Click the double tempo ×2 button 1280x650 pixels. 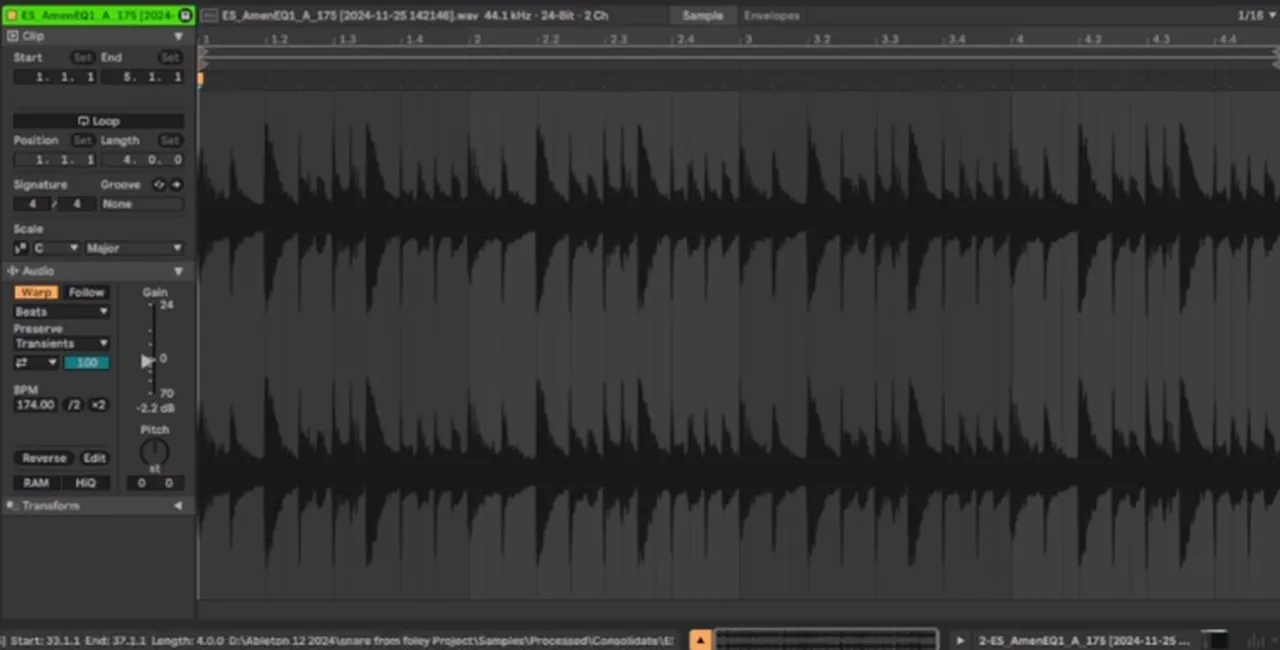(x=98, y=405)
